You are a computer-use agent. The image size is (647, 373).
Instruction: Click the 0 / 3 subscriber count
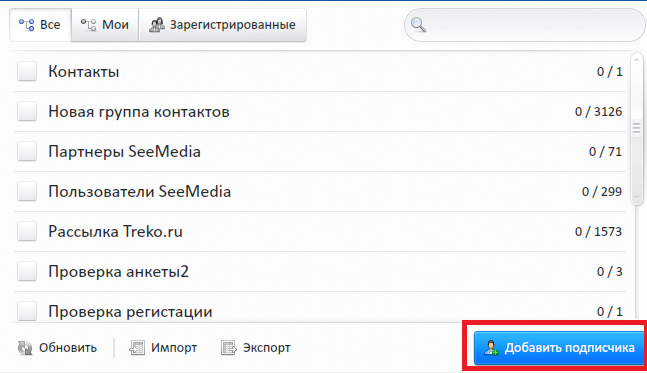pyautogui.click(x=610, y=271)
